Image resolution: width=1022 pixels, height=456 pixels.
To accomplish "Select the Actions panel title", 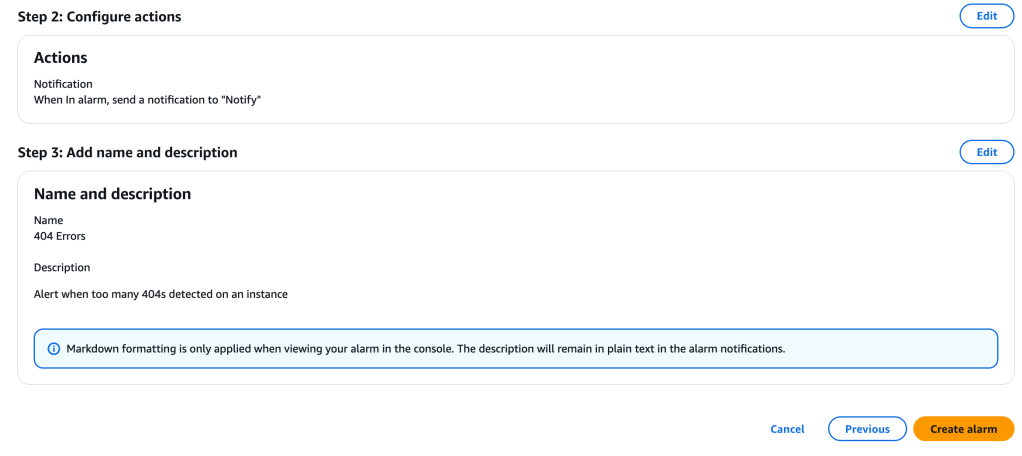I will (x=60, y=58).
